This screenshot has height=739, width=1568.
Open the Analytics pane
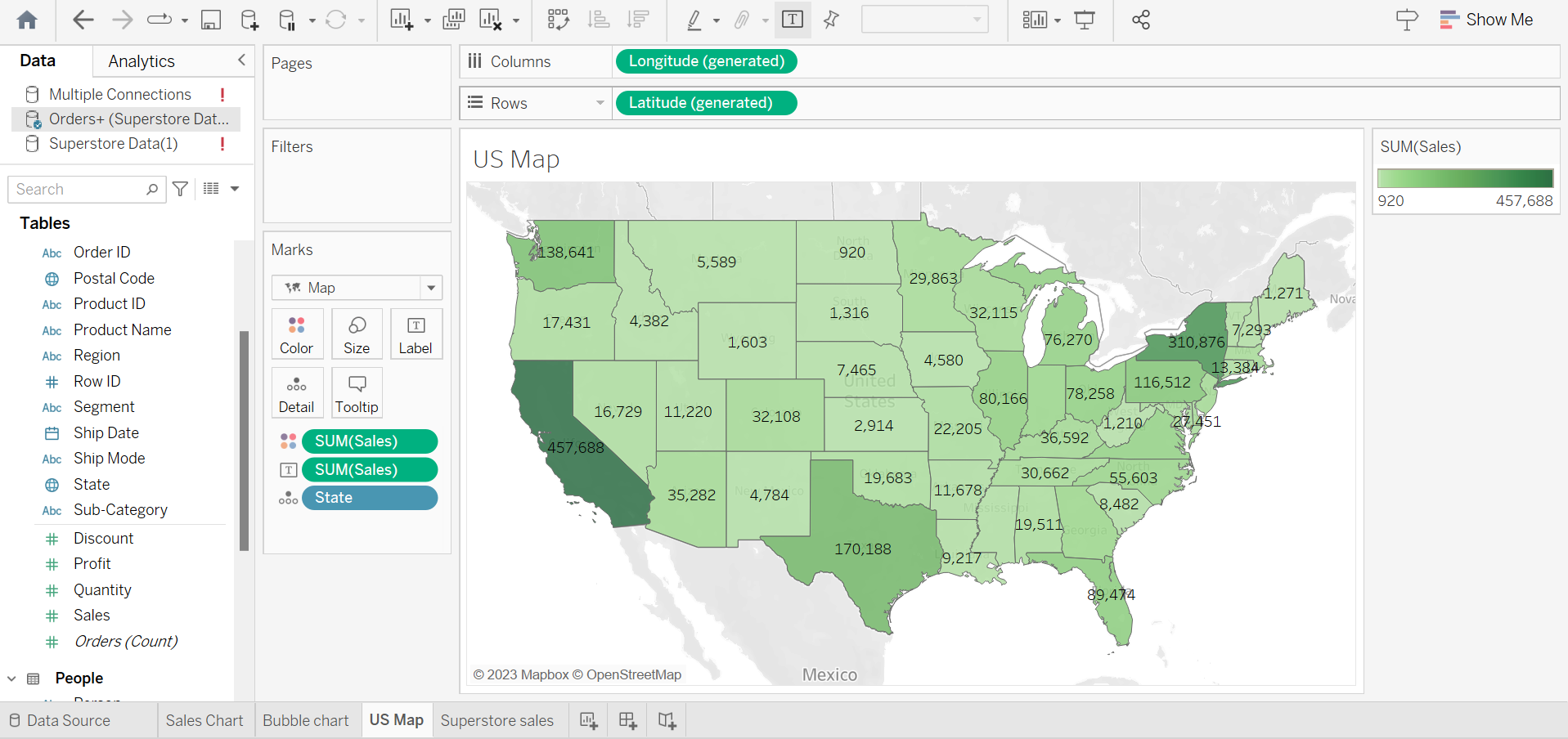coord(140,60)
